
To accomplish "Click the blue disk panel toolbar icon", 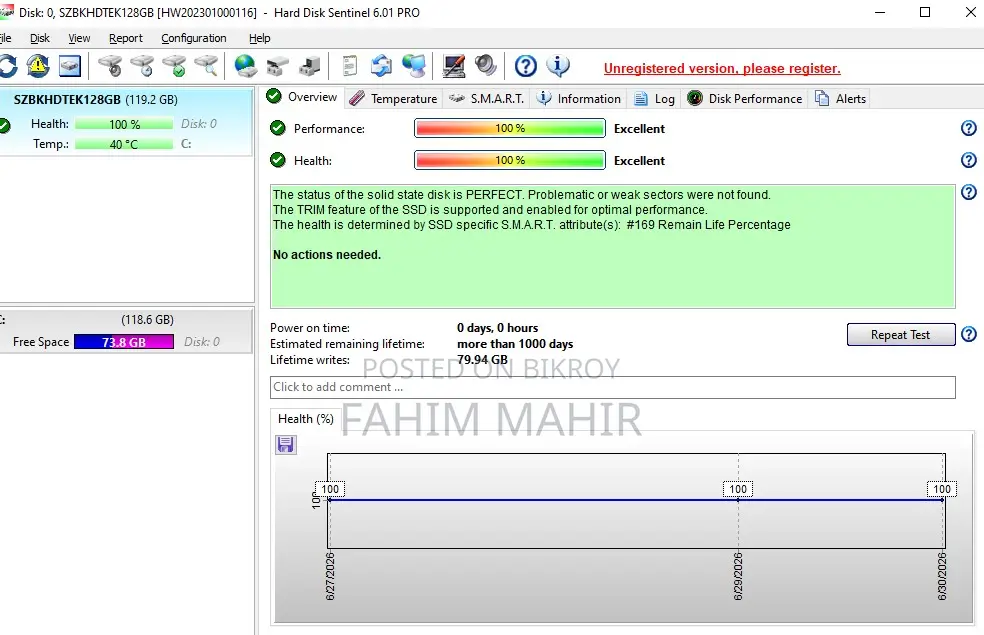I will tap(70, 66).
